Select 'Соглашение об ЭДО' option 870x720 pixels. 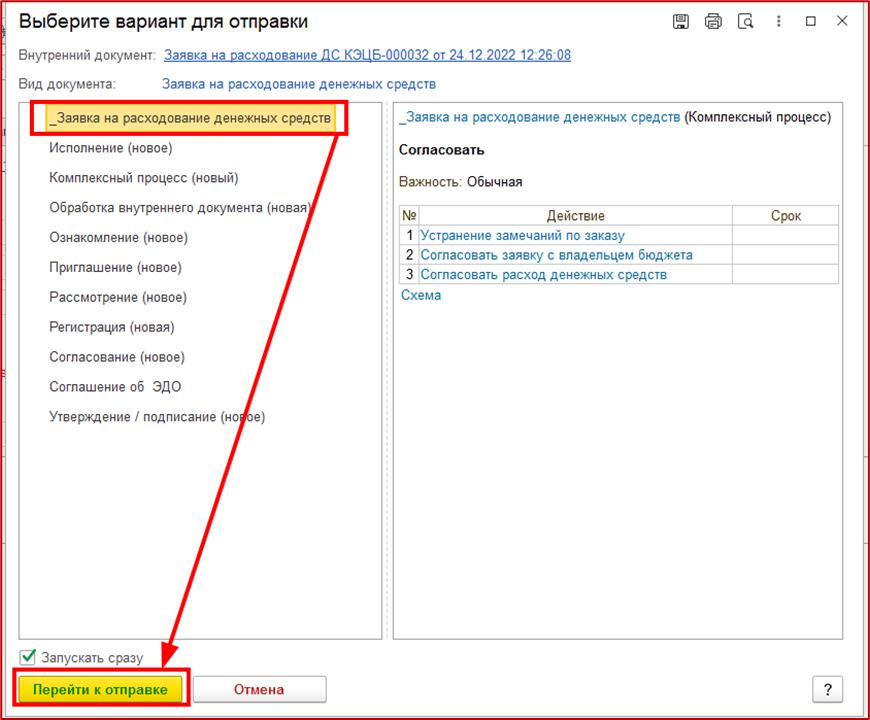115,387
